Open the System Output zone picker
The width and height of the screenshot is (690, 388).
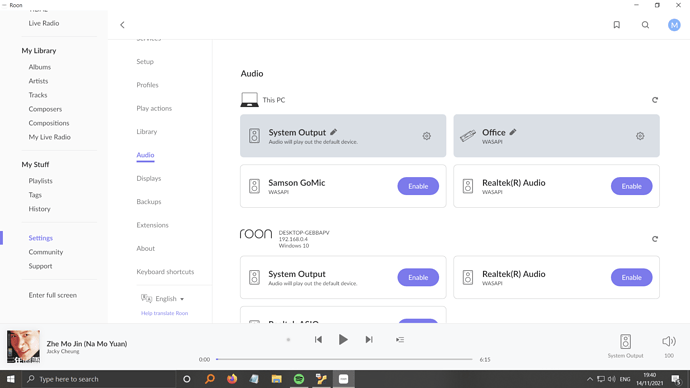[625, 346]
